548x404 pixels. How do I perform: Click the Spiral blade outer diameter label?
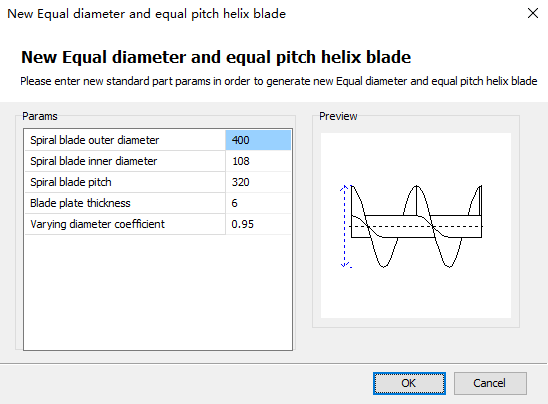[x=95, y=140]
